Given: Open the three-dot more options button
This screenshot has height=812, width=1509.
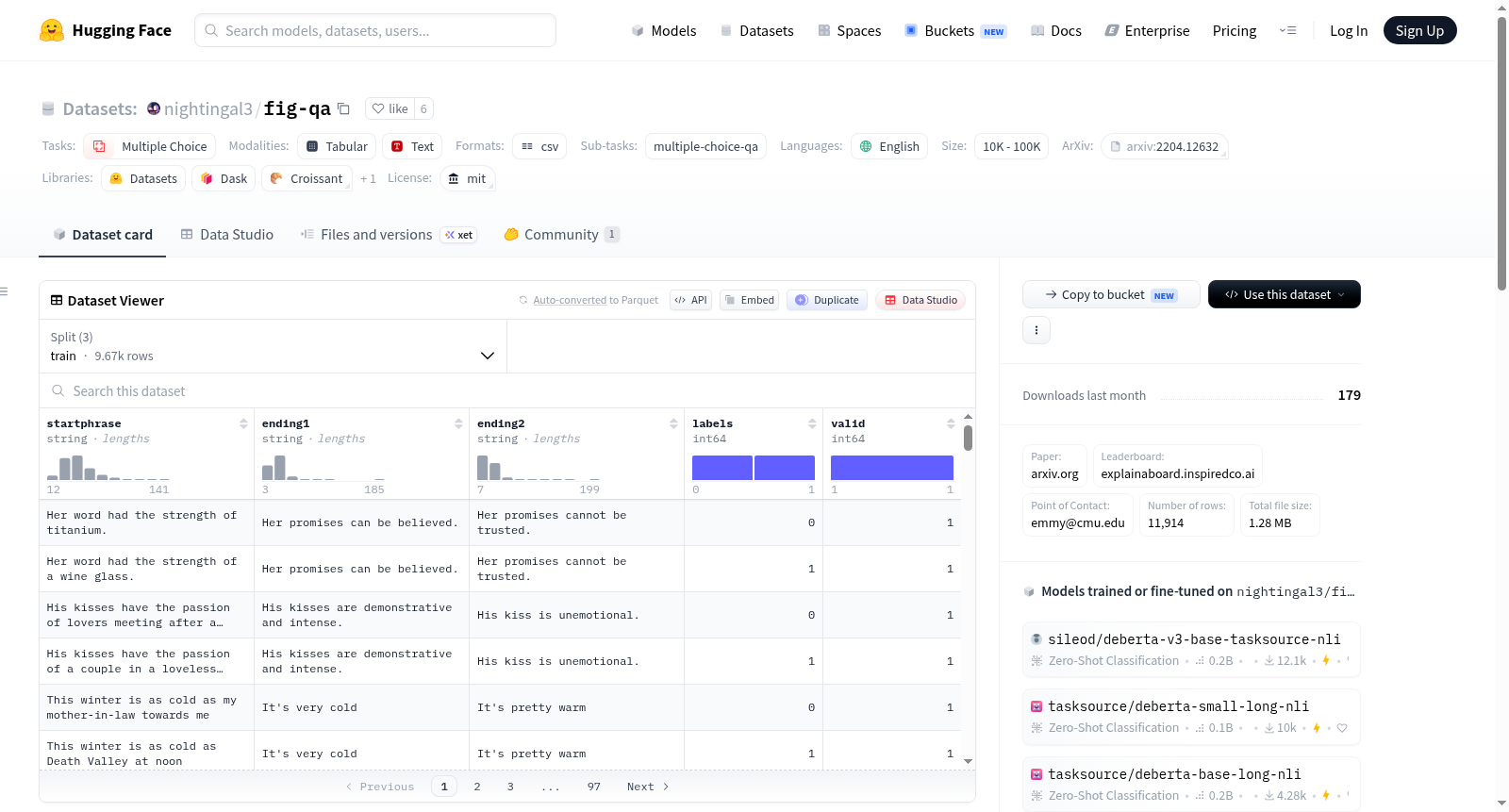Looking at the screenshot, I should (1036, 330).
